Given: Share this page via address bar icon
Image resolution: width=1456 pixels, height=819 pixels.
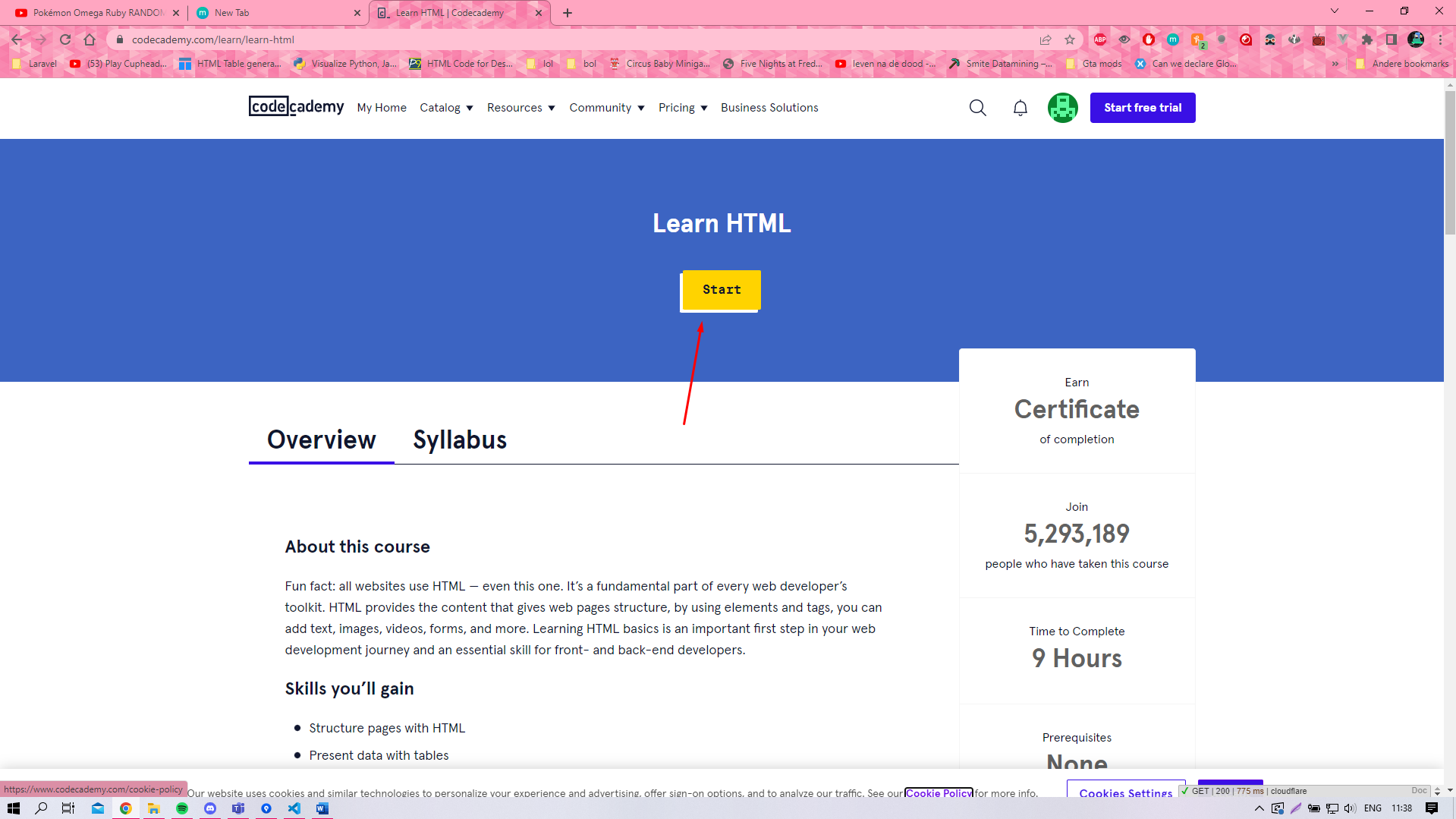Looking at the screenshot, I should 1045,39.
